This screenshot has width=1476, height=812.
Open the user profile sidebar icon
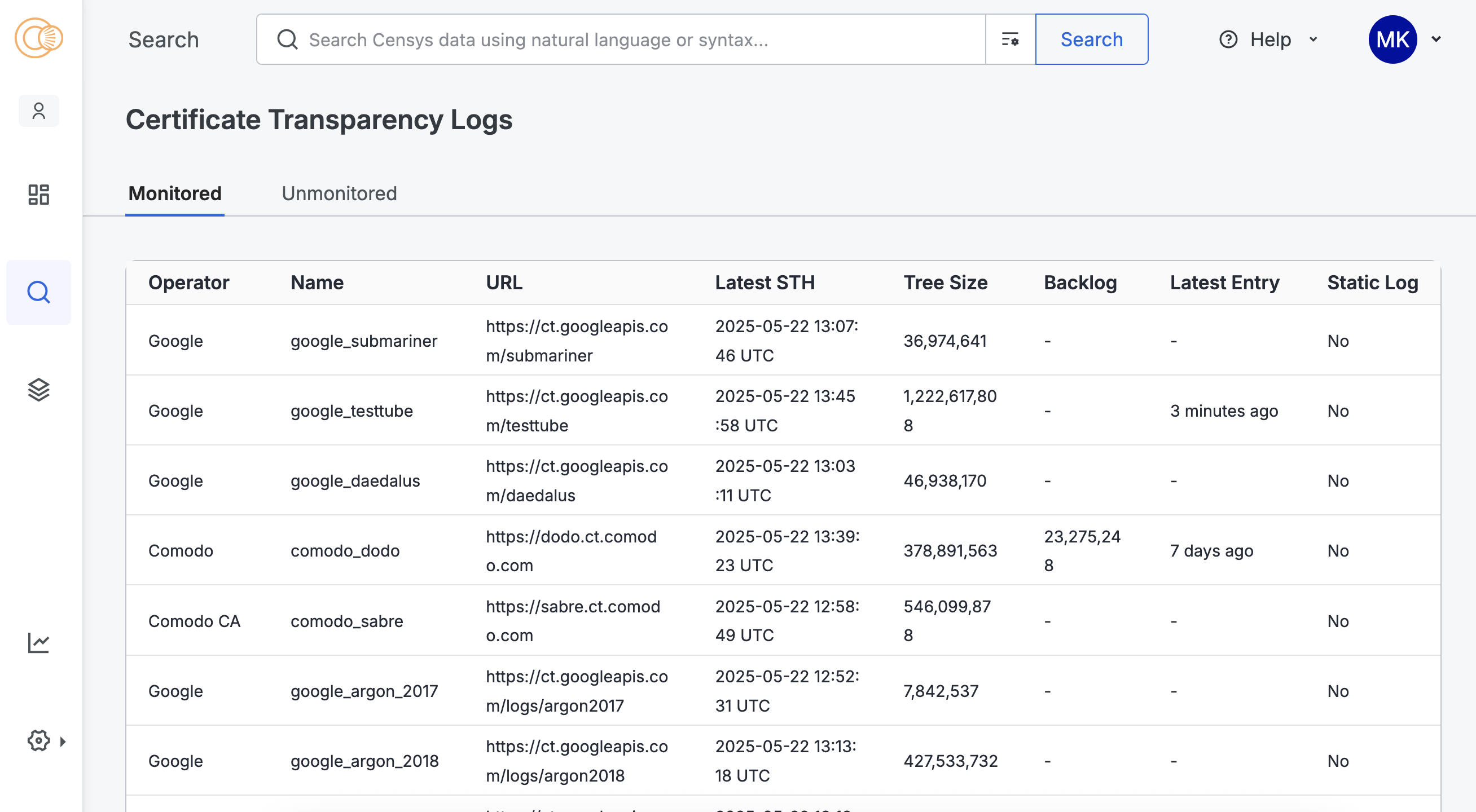tap(39, 111)
